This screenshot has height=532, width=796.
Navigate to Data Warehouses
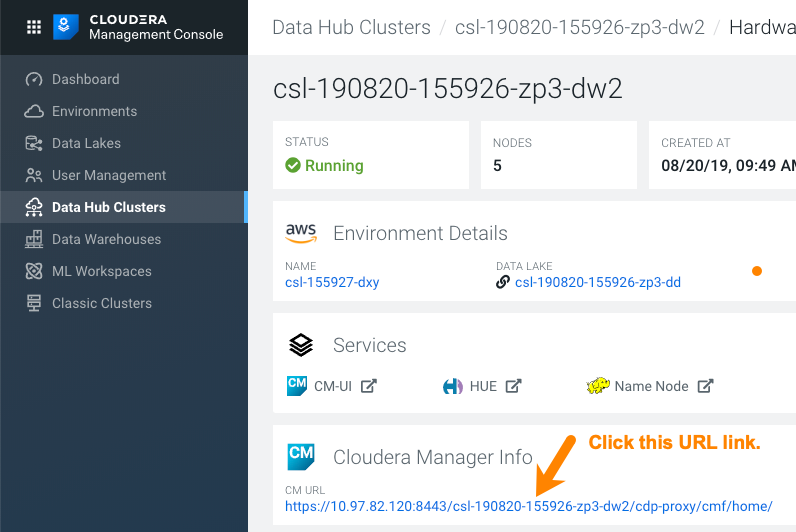(107, 239)
